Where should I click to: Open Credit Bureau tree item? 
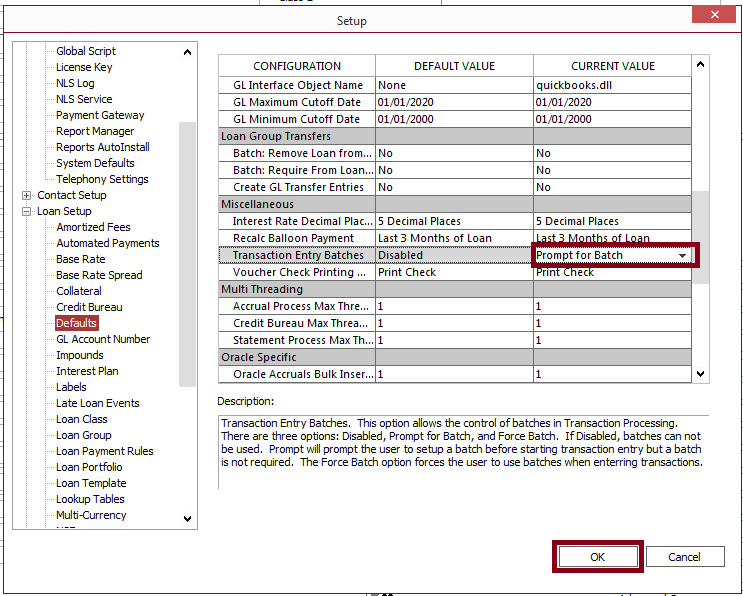point(89,307)
